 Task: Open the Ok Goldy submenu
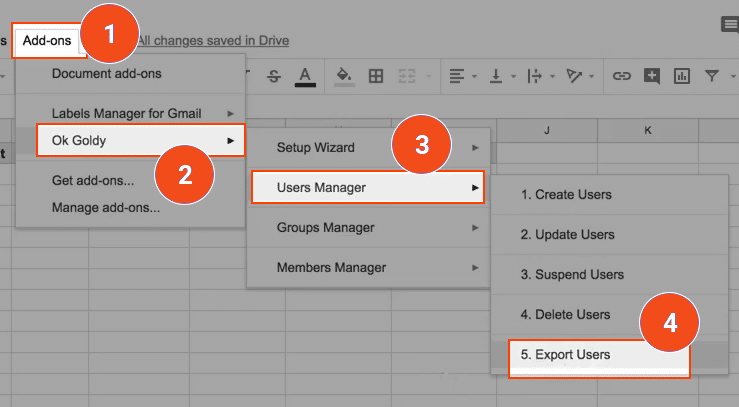click(140, 140)
